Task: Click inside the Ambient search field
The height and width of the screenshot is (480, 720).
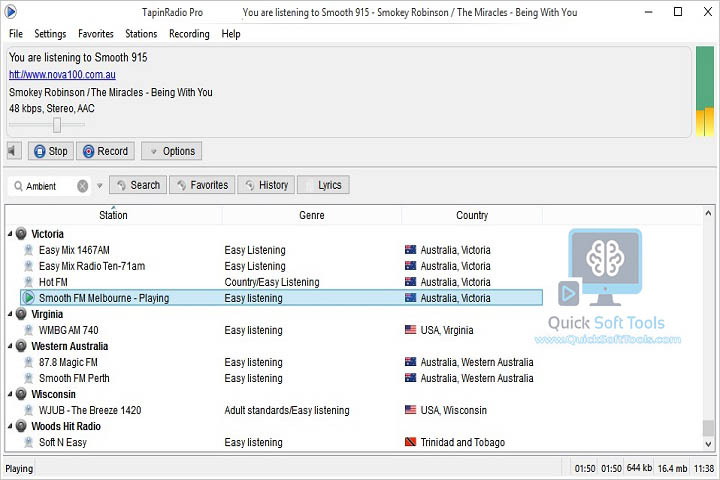Action: click(48, 186)
